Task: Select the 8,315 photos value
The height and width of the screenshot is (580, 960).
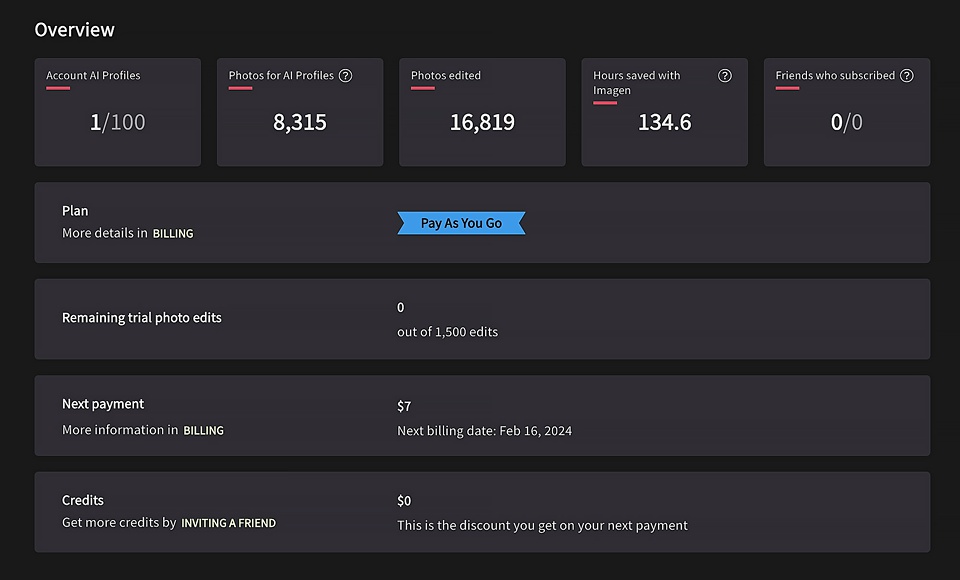Action: click(300, 122)
